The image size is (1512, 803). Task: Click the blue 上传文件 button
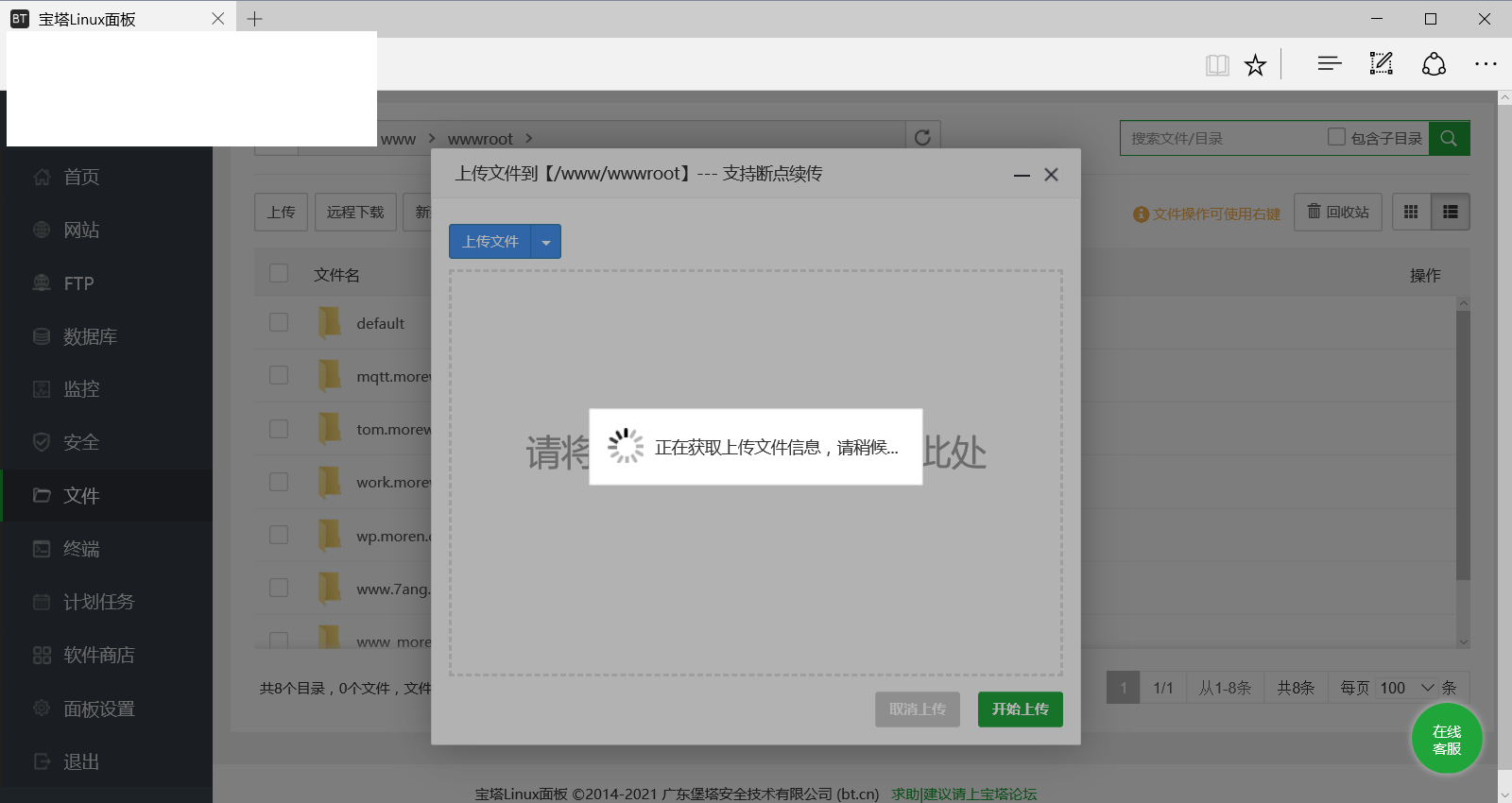coord(490,242)
